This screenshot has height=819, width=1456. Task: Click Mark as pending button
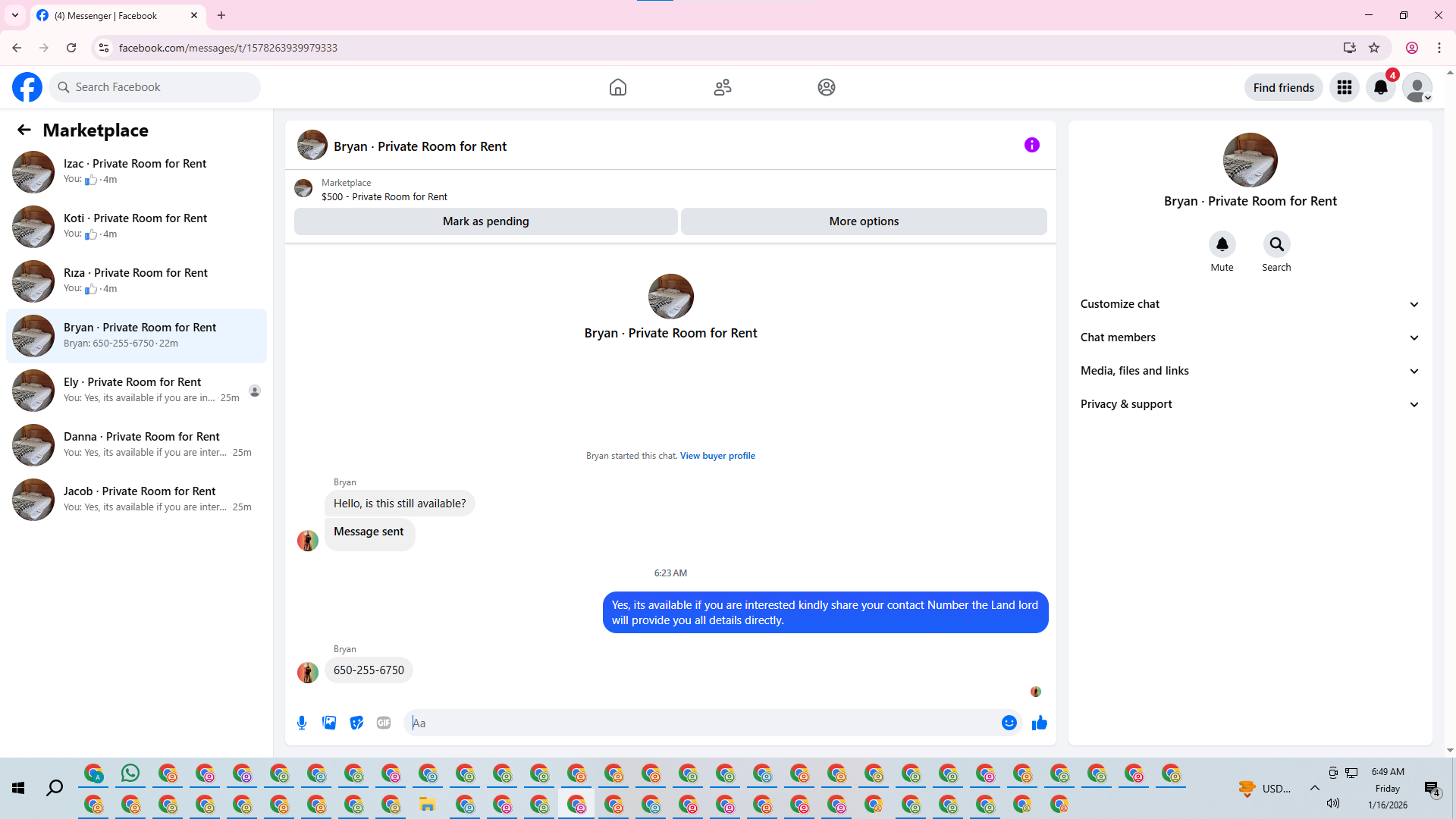485,221
